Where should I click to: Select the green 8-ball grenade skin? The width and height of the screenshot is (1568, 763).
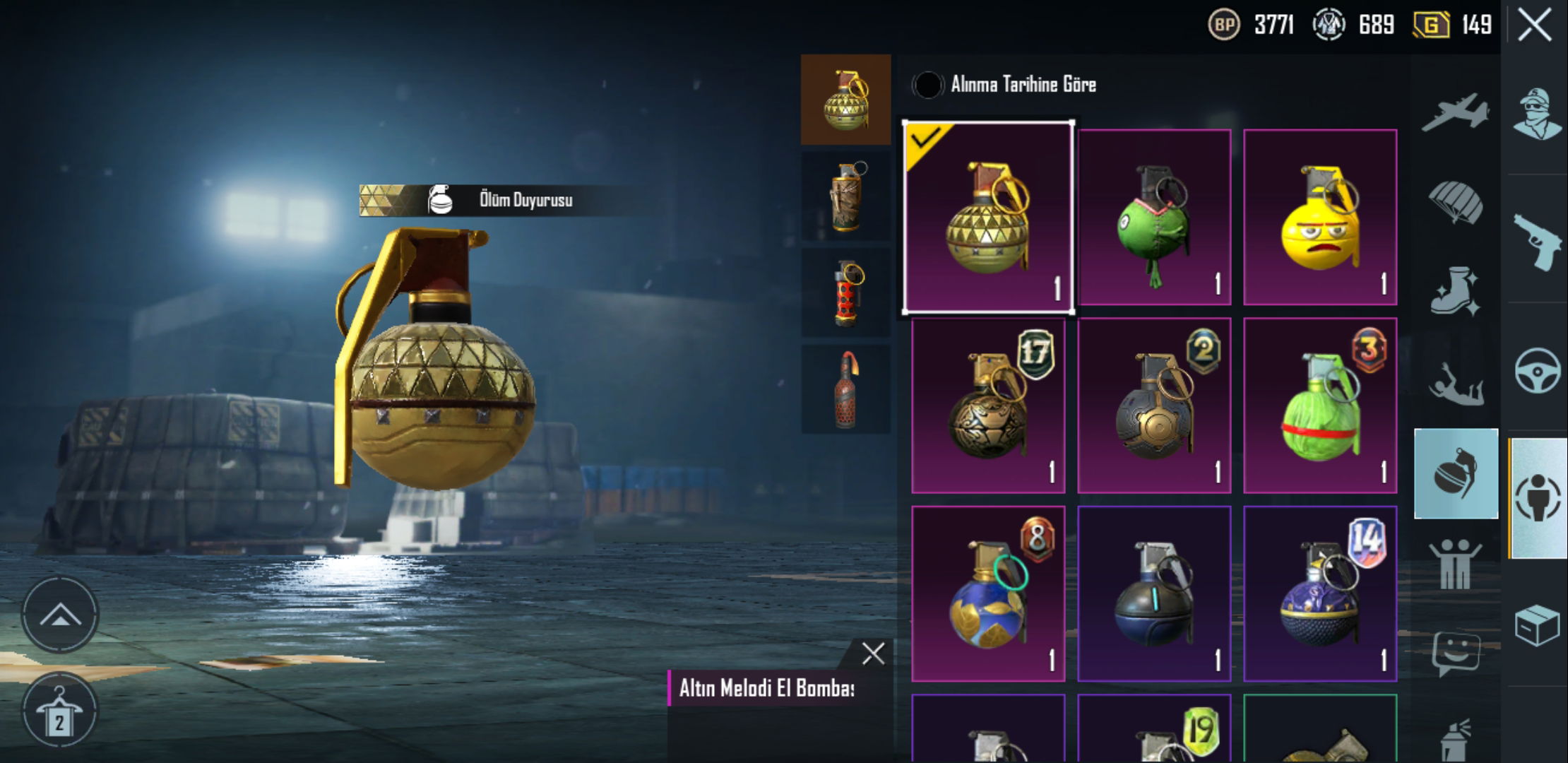tap(1154, 217)
